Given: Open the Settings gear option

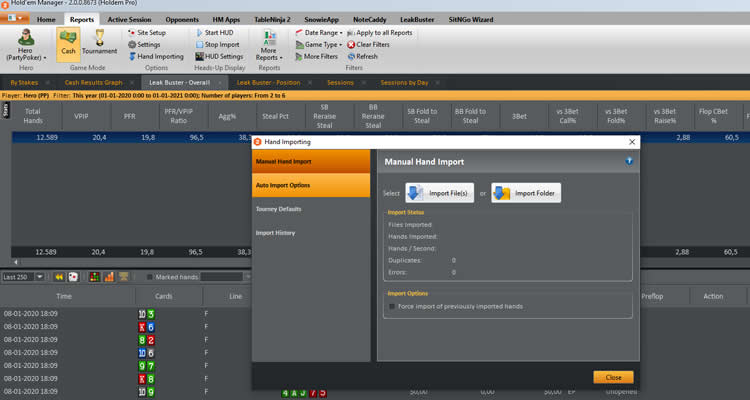Looking at the screenshot, I should pos(144,44).
